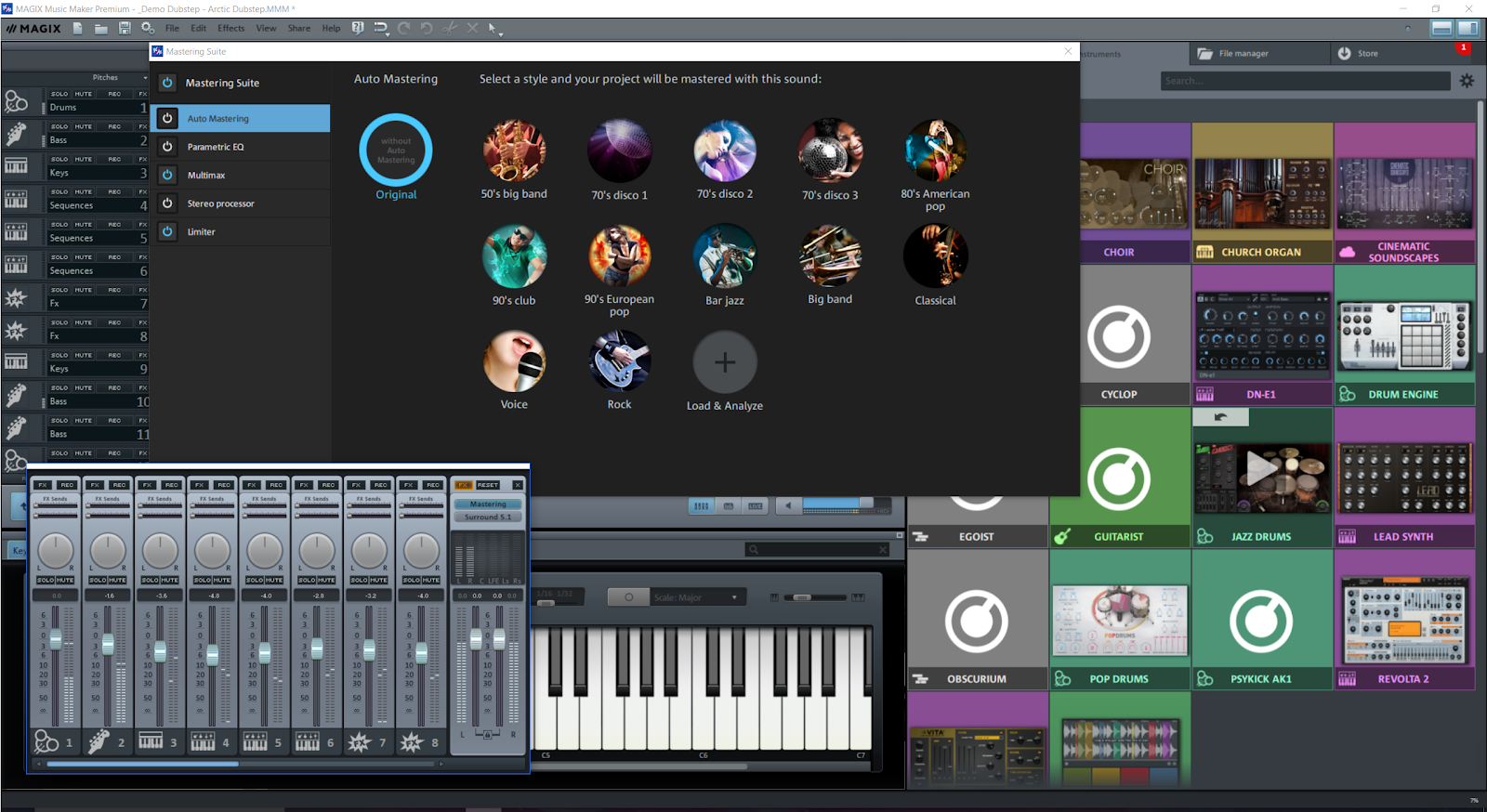
Task: Choose the Big band mastering style
Action: click(830, 256)
